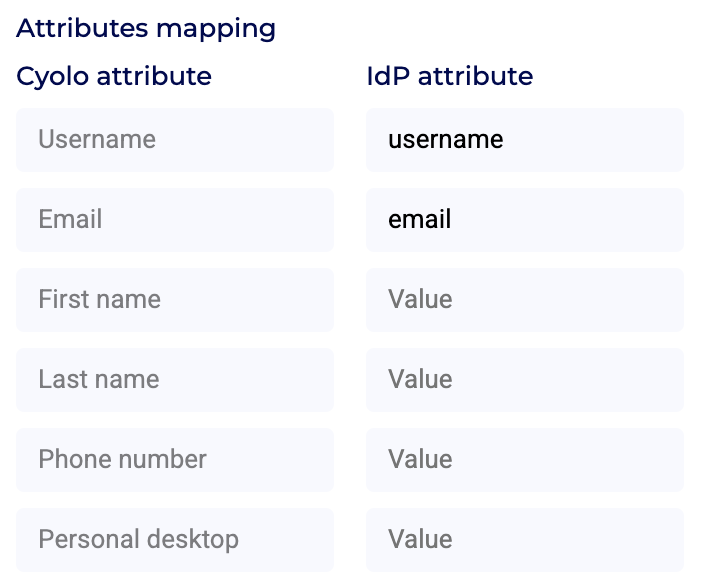Click the 'Phone number' placeholder text

[122, 460]
